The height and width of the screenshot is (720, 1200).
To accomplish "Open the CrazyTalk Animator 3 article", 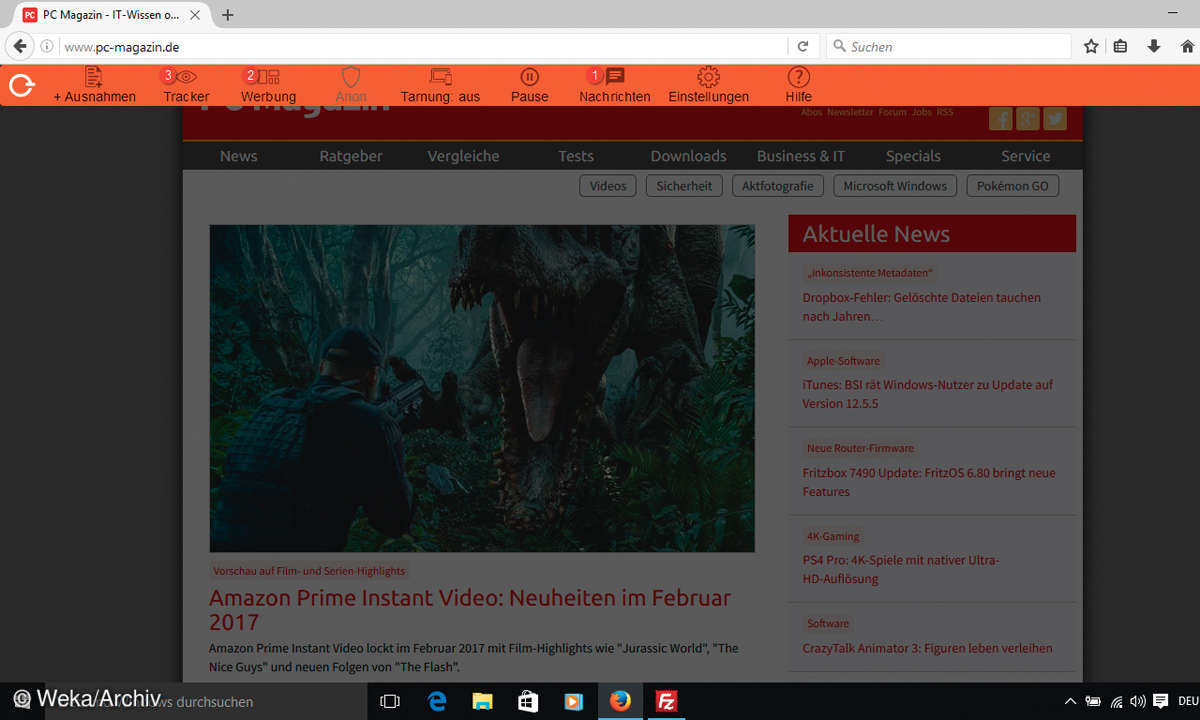I will click(x=927, y=648).
